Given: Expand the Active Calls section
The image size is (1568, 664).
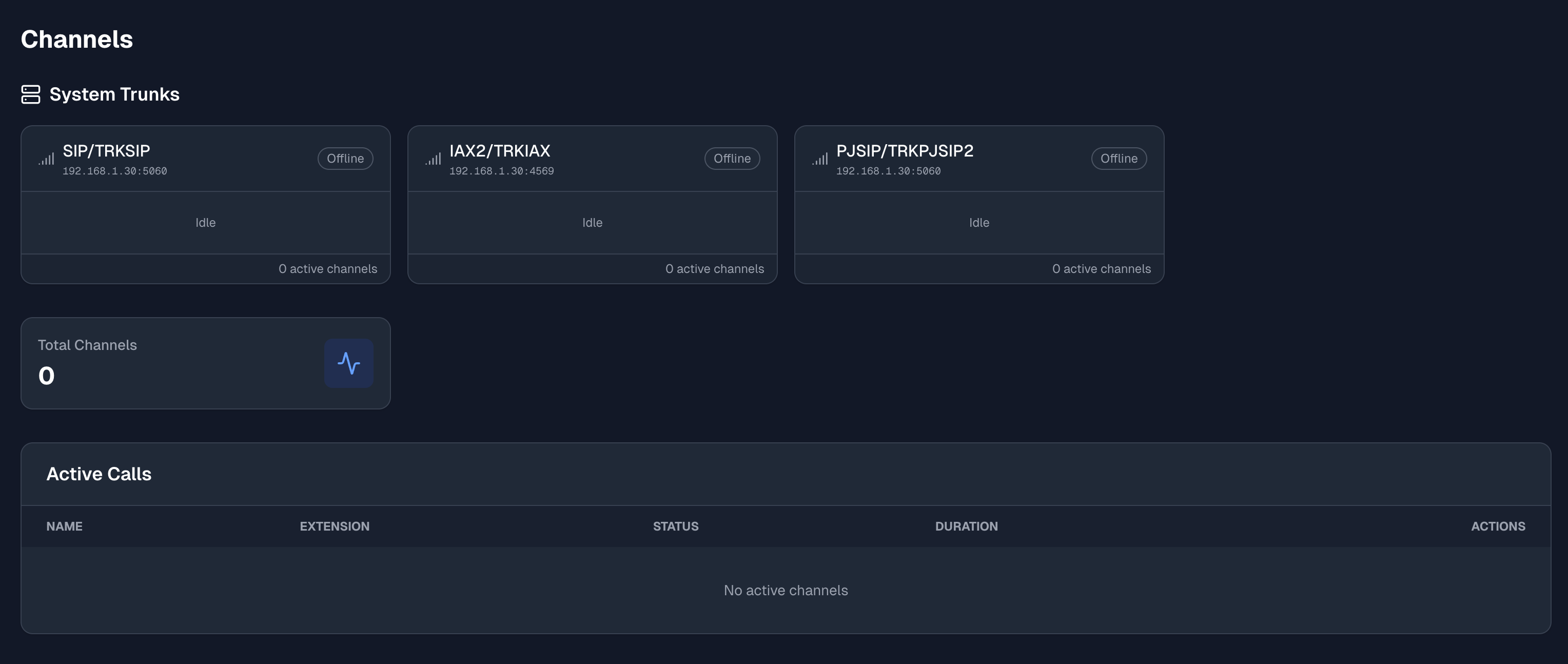Looking at the screenshot, I should pyautogui.click(x=99, y=474).
